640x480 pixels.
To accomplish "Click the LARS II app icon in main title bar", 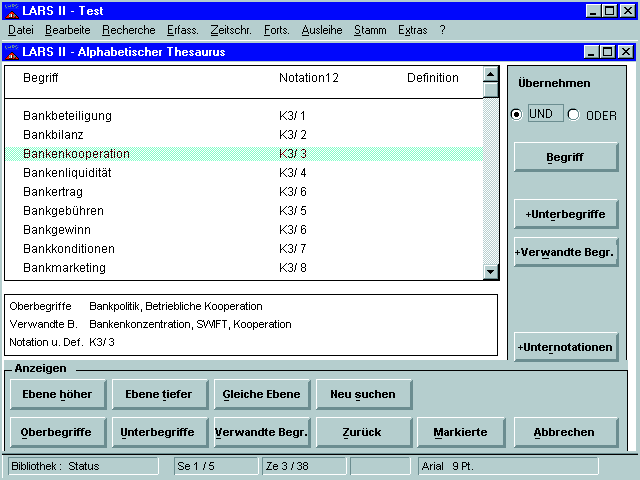I will [x=11, y=11].
